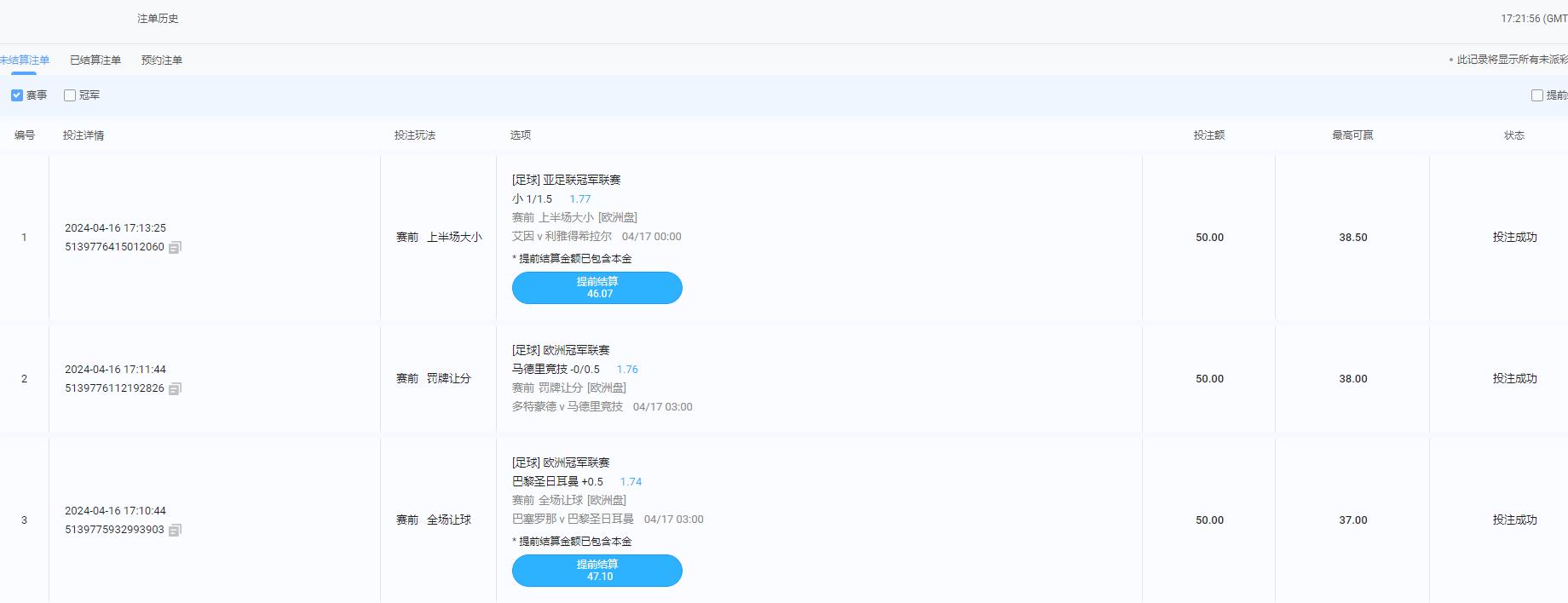Click max win amount 38.00
Image resolution: width=1568 pixels, height=603 pixels.
coord(1353,379)
